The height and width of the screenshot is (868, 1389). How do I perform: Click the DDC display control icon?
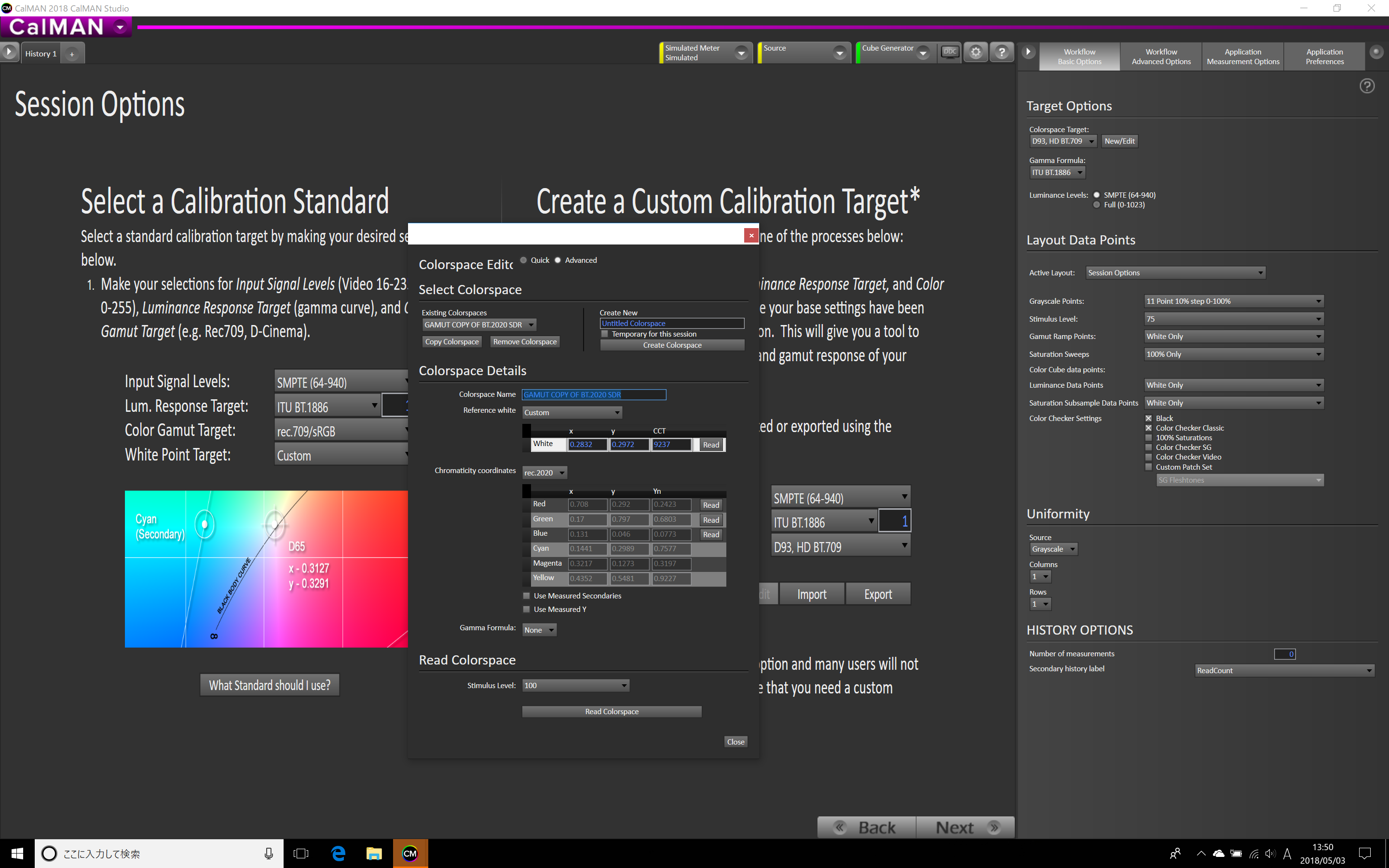pyautogui.click(x=950, y=52)
